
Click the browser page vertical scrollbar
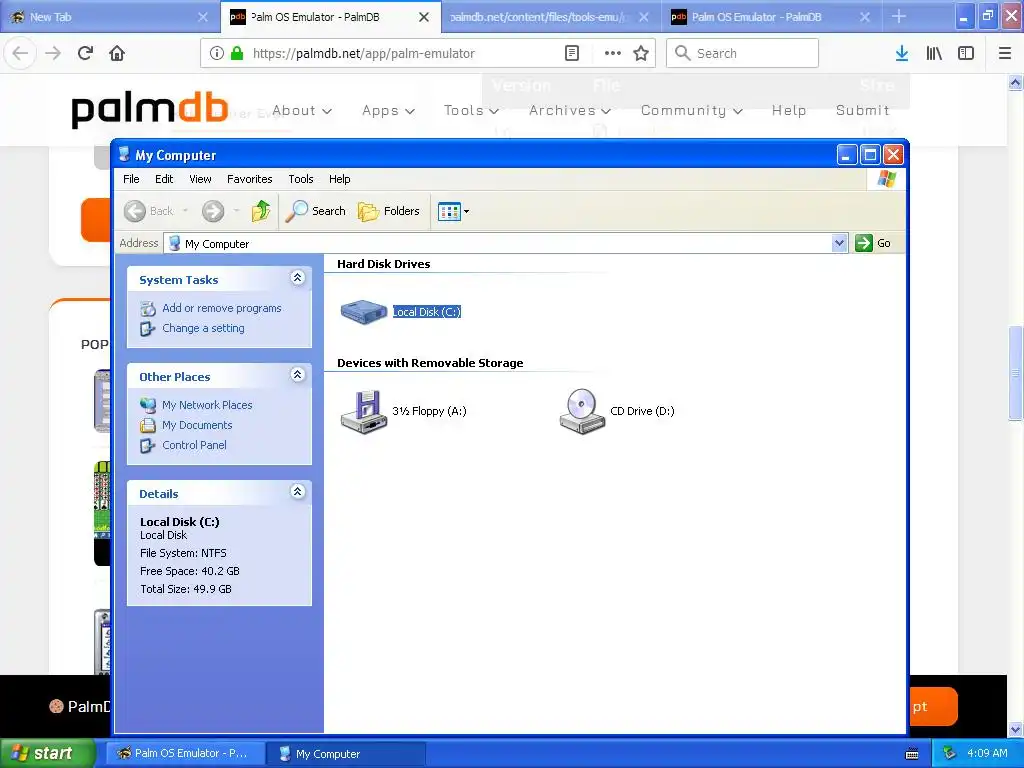click(x=1016, y=373)
